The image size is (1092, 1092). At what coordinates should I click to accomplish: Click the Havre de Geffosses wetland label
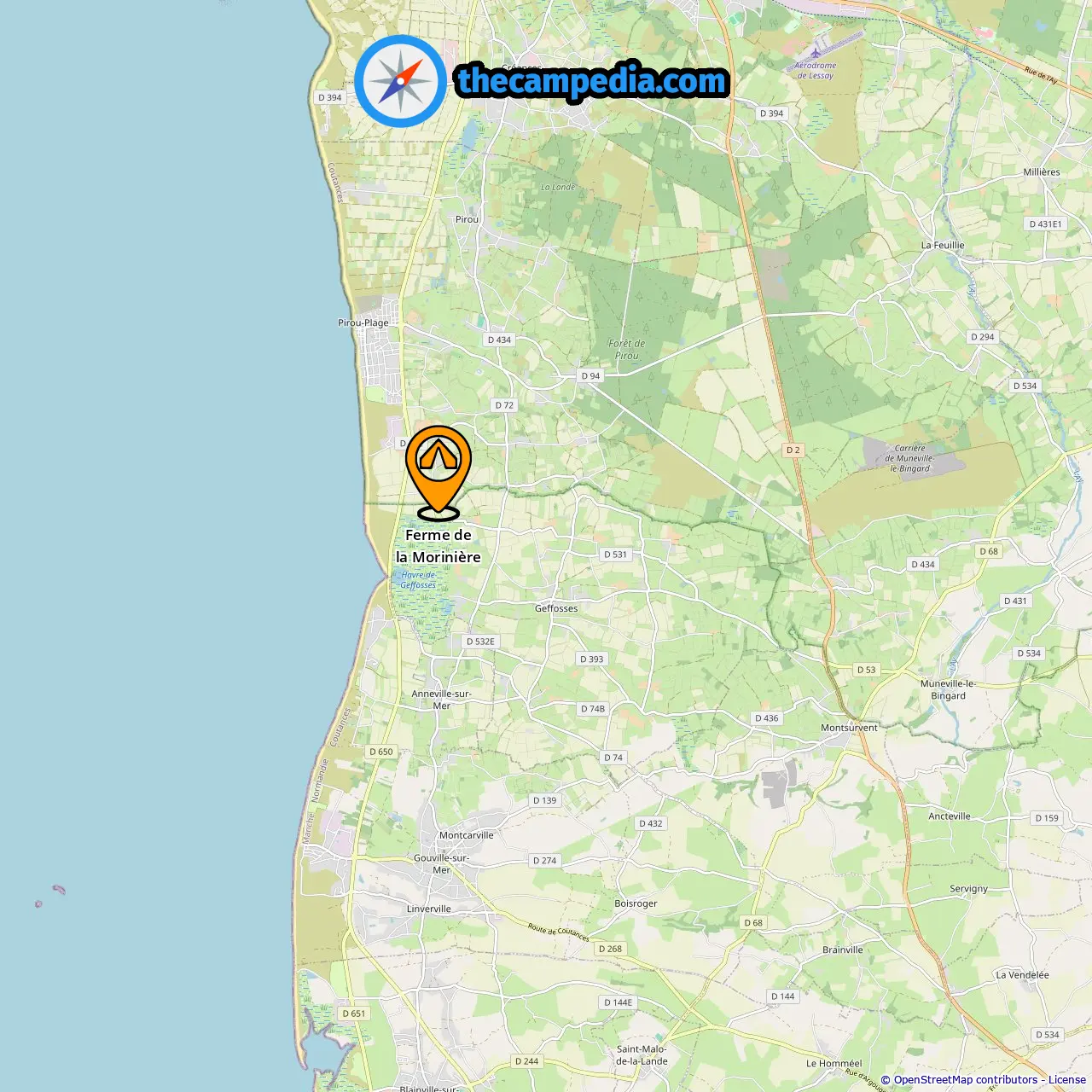[x=418, y=580]
